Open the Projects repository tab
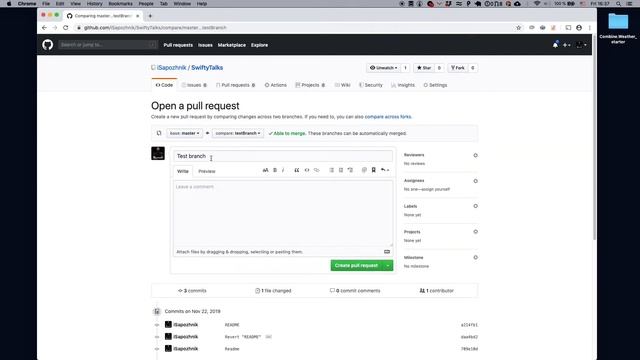Screen dimensions: 640x360 pyautogui.click(x=310, y=85)
